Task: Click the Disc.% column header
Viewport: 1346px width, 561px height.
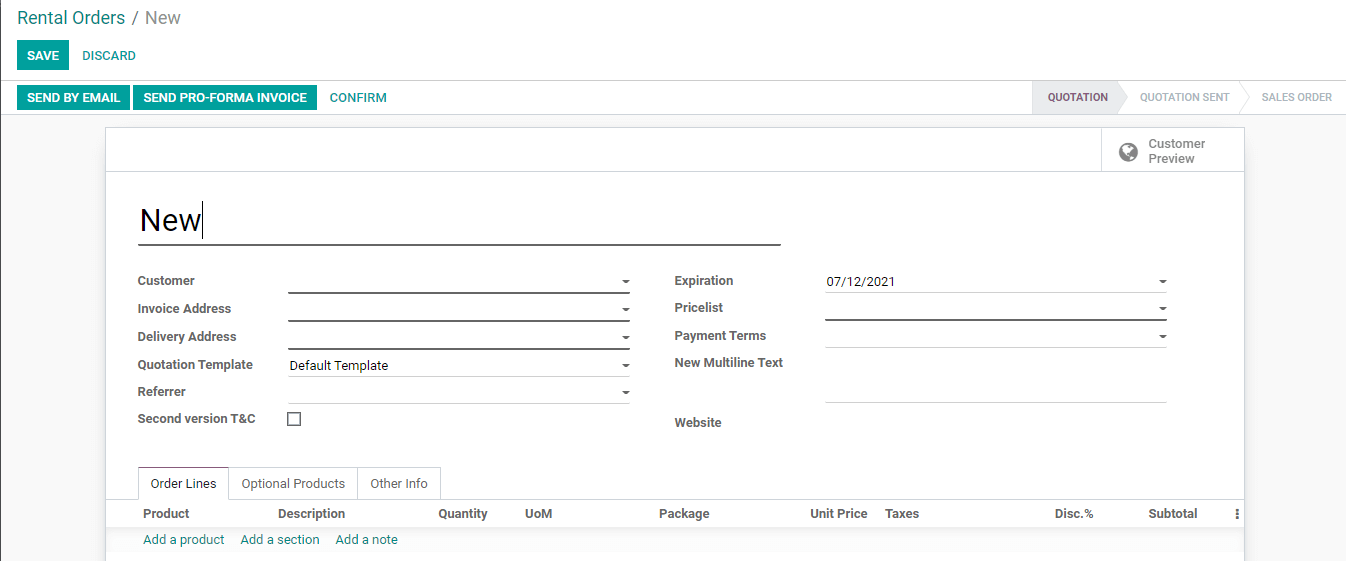Action: click(x=1074, y=514)
